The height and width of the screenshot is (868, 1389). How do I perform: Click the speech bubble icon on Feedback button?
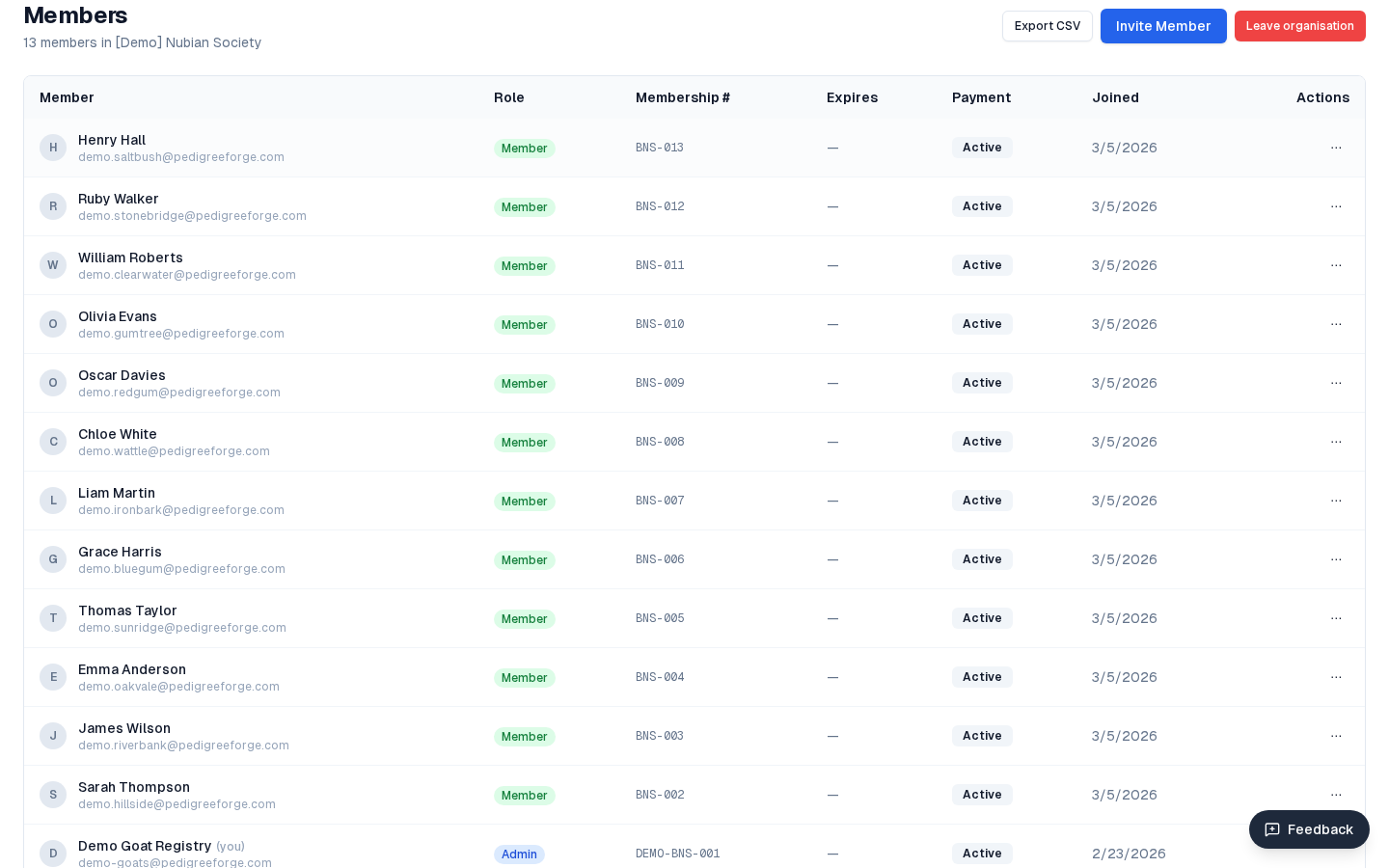1272,829
